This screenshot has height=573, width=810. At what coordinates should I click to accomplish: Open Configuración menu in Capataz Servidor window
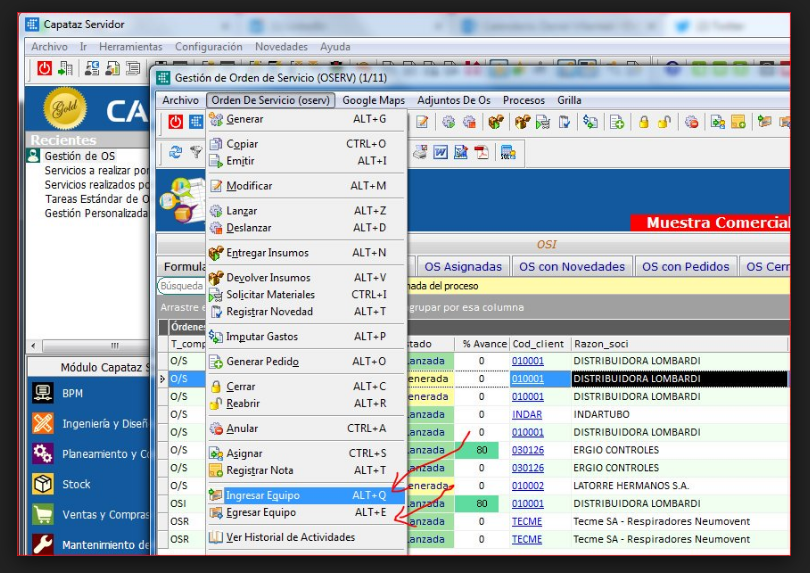coord(209,47)
